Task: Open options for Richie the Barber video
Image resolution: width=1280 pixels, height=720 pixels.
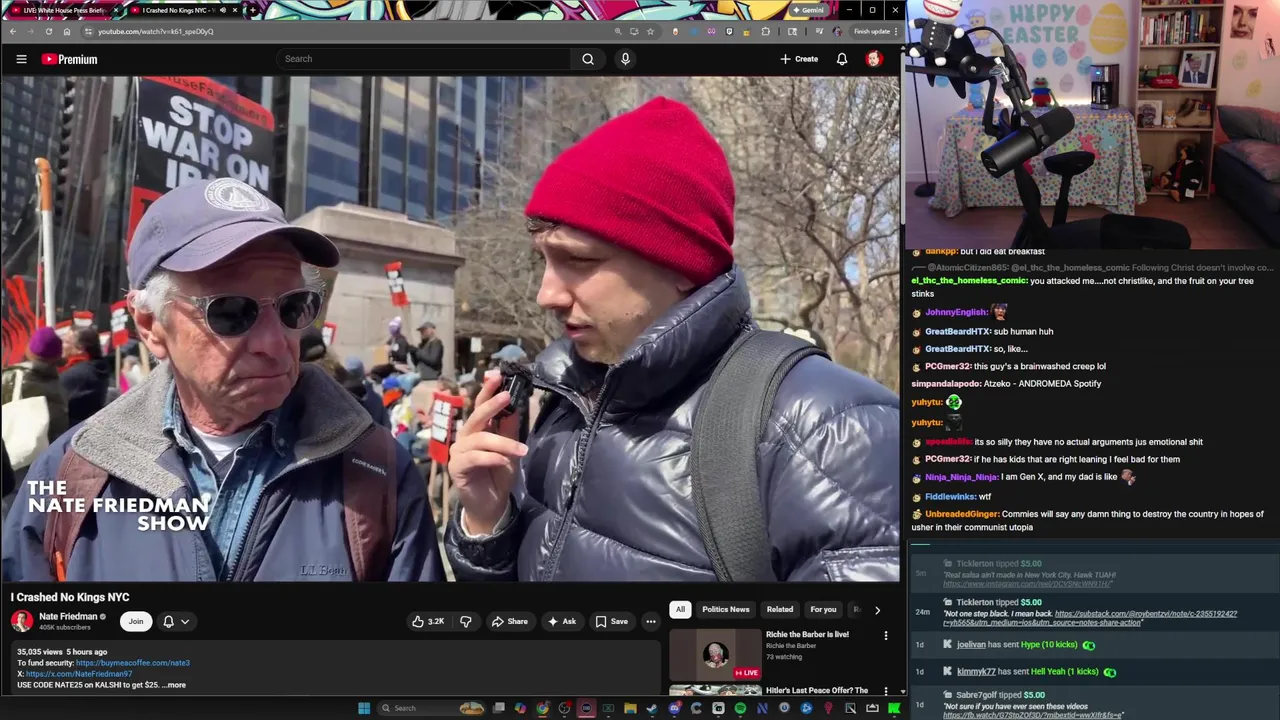Action: [x=885, y=635]
